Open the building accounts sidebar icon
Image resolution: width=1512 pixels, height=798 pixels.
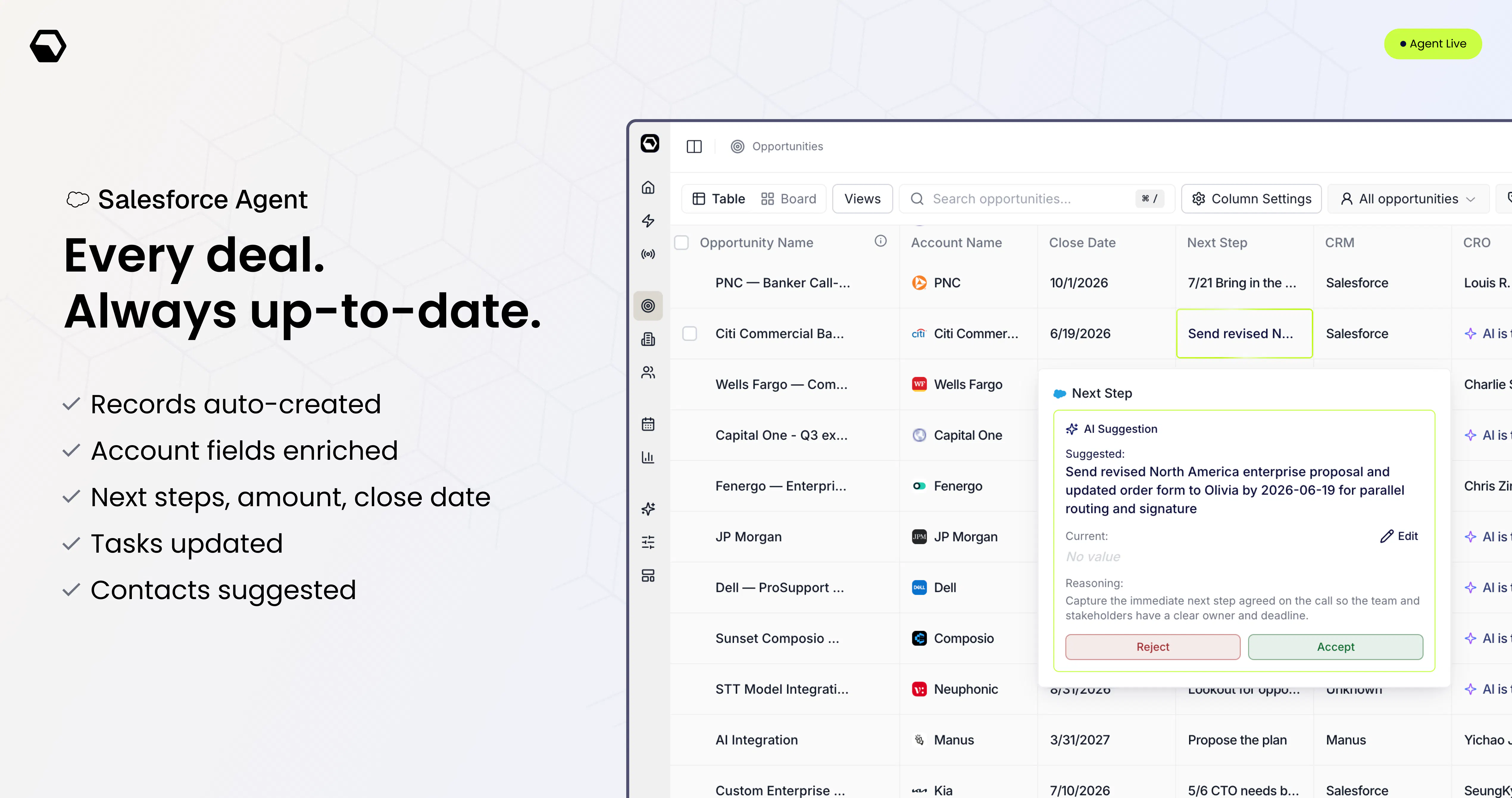648,339
